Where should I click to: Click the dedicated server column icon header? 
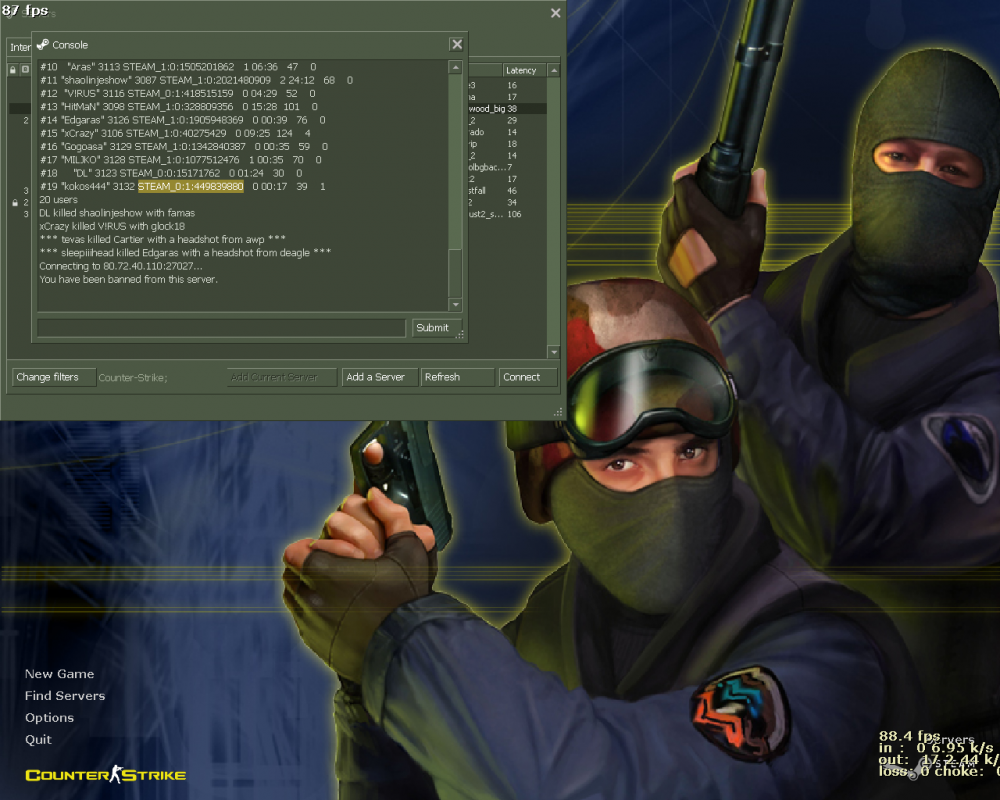click(25, 70)
